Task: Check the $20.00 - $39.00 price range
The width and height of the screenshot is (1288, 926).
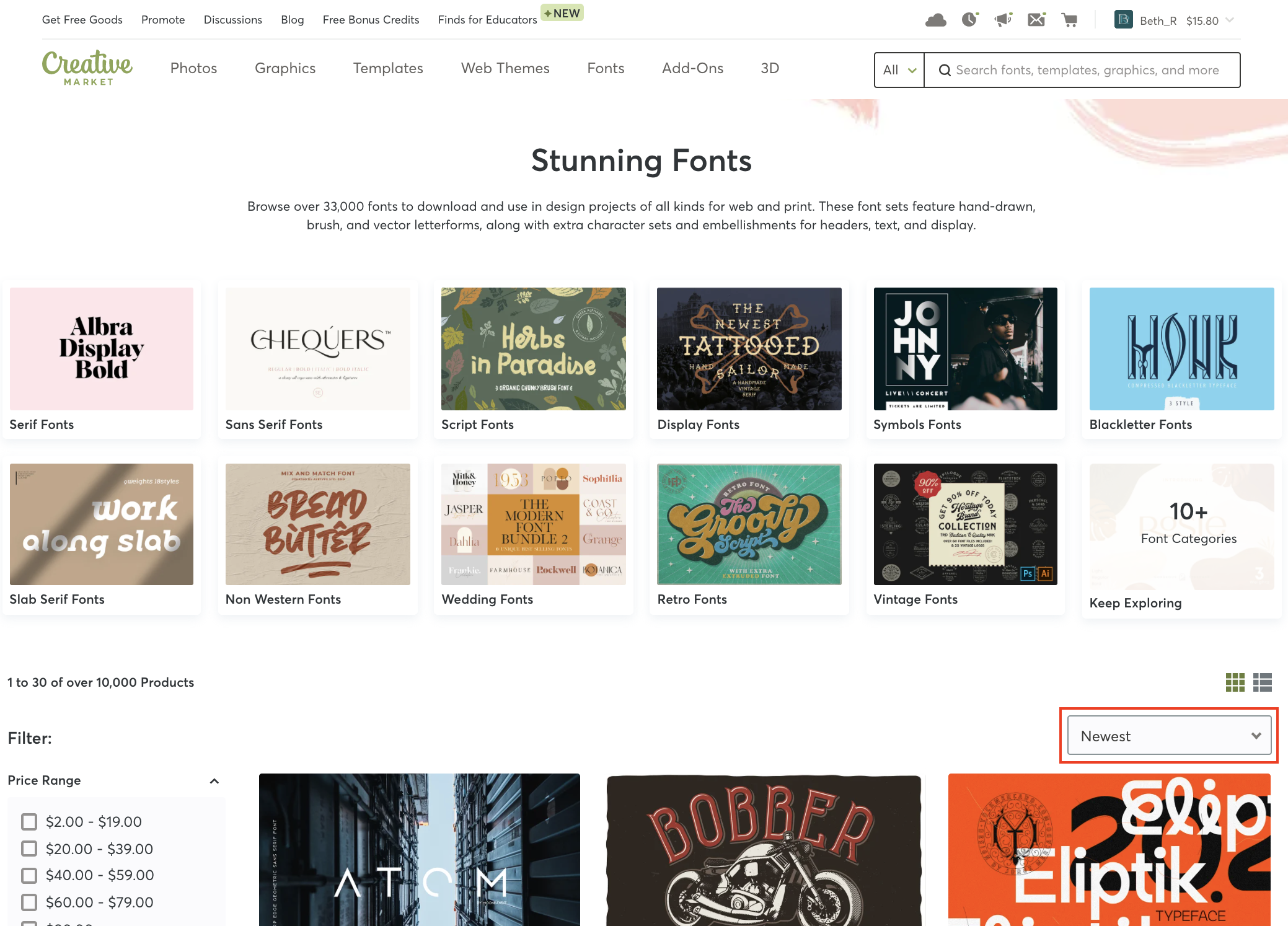Action: 29,849
